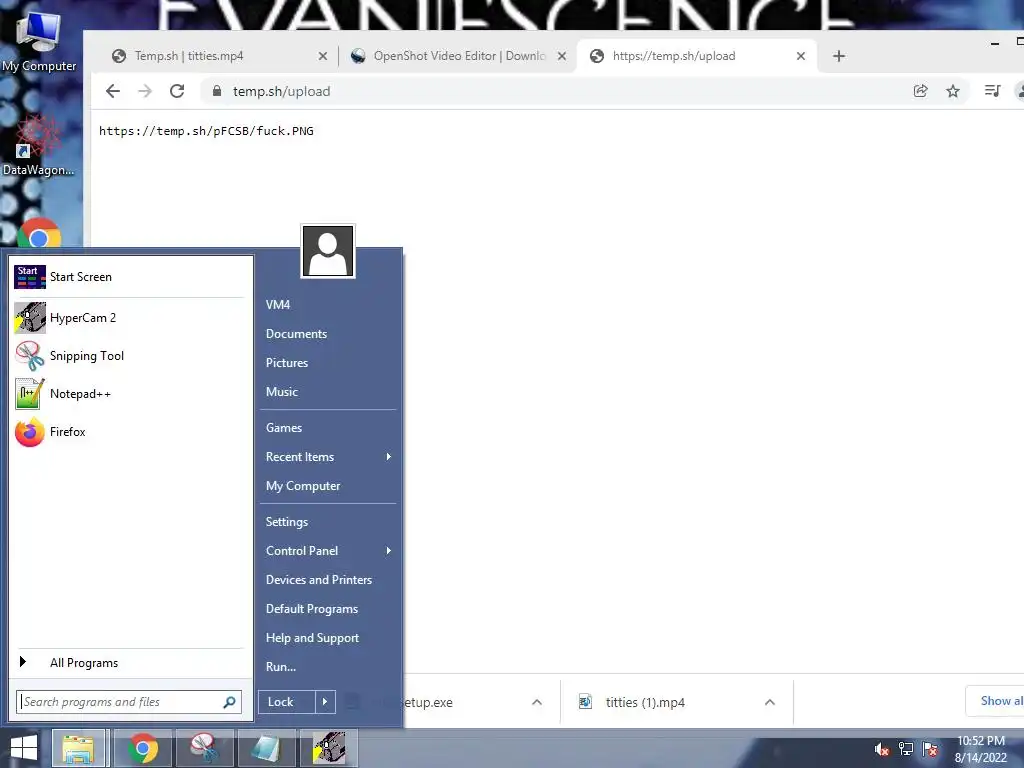This screenshot has width=1024, height=768.
Task: Bookmark this page with star
Action: pyautogui.click(x=953, y=91)
